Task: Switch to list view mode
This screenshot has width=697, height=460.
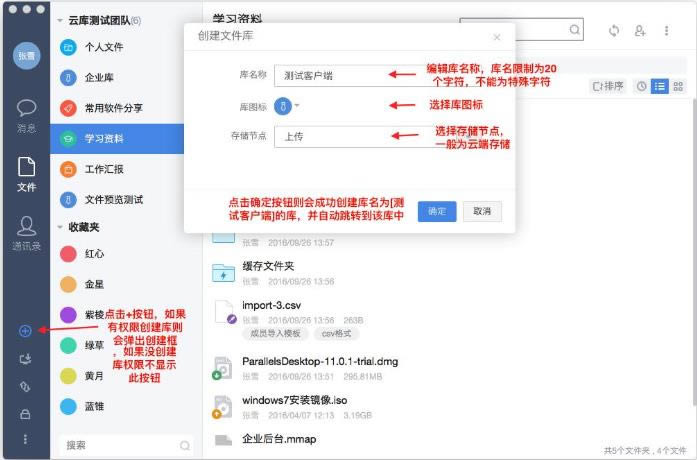Action: click(660, 86)
